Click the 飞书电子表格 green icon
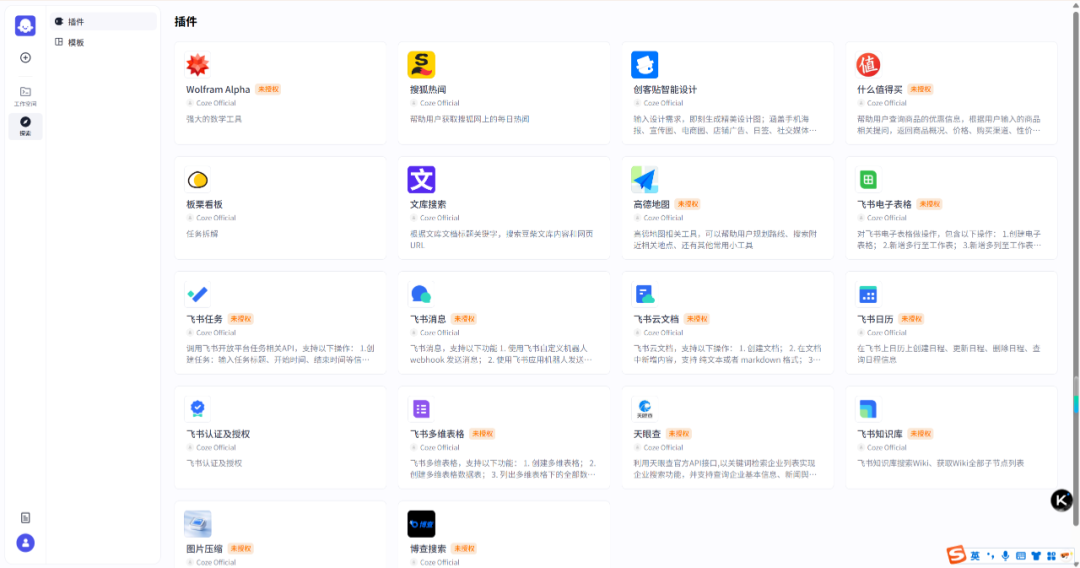This screenshot has height=568, width=1080. [x=868, y=180]
